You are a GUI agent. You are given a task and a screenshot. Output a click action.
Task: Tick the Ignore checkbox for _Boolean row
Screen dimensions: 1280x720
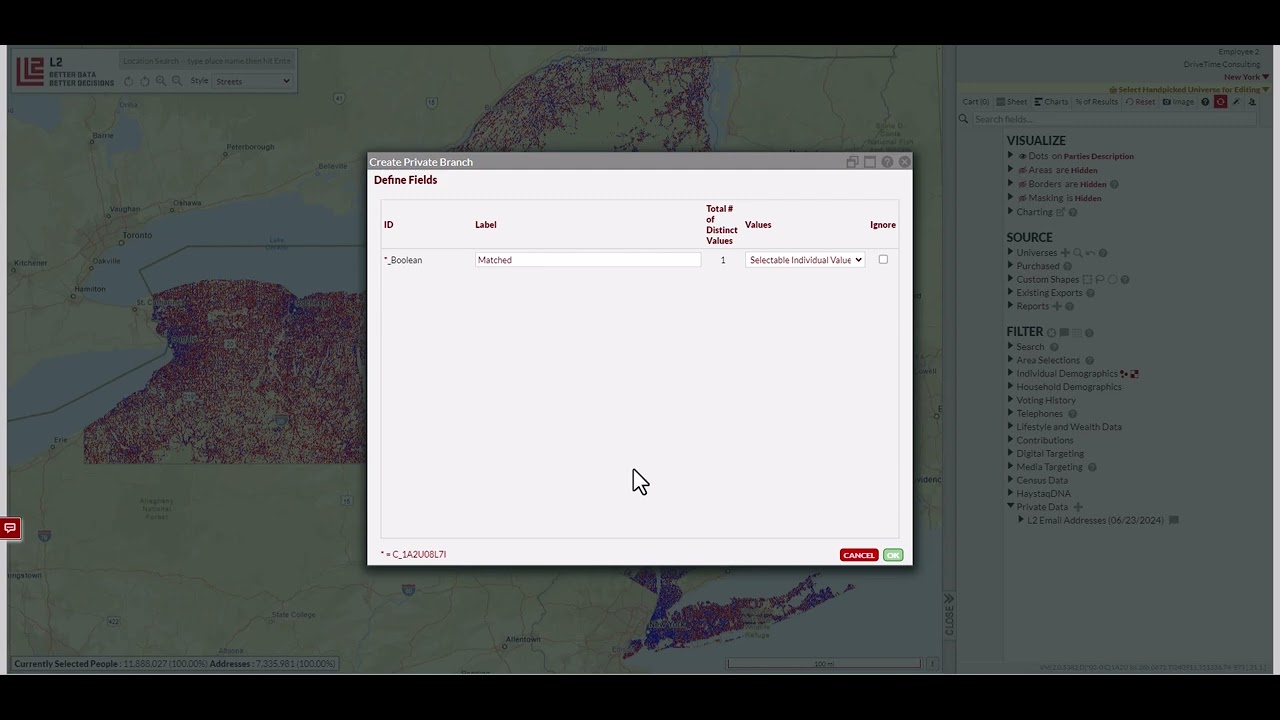click(883, 260)
